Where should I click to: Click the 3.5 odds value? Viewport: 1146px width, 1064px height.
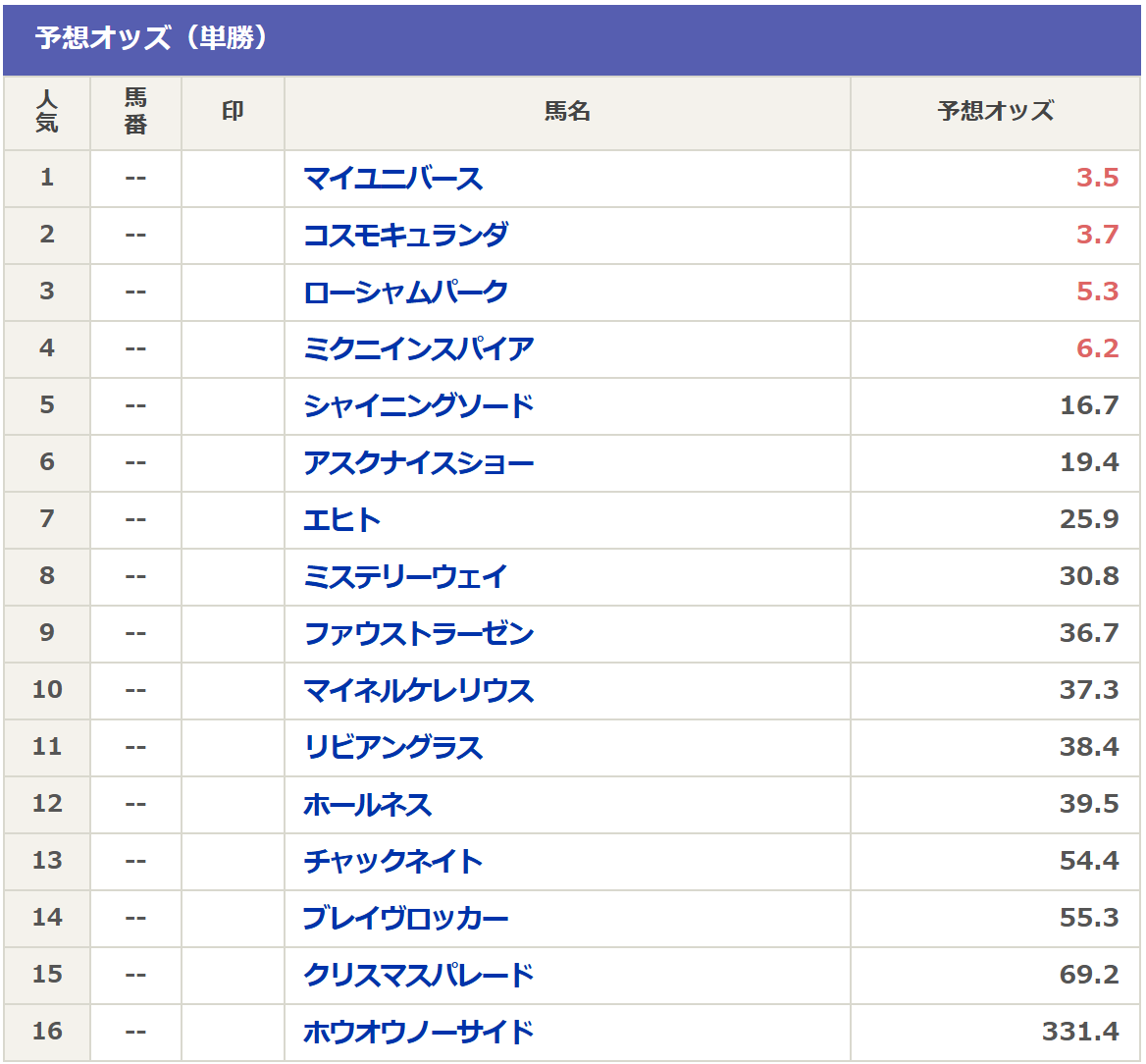coord(1097,179)
